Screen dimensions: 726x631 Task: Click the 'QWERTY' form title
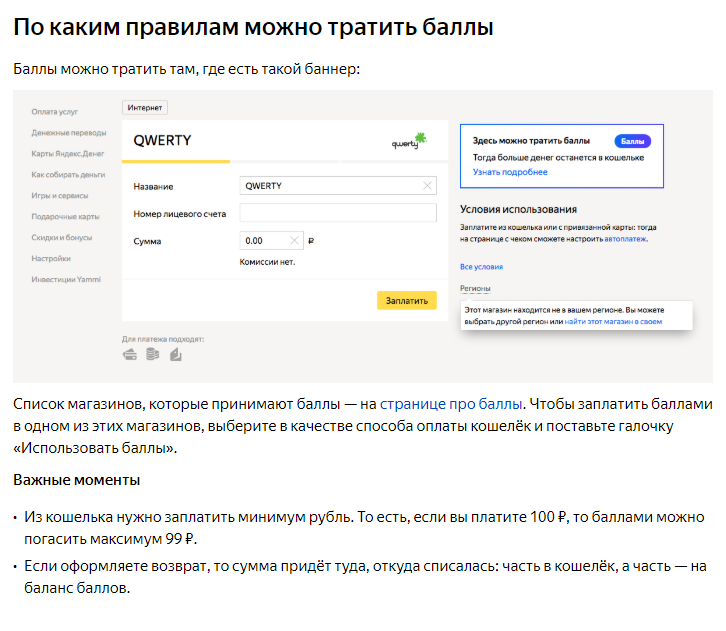click(162, 140)
